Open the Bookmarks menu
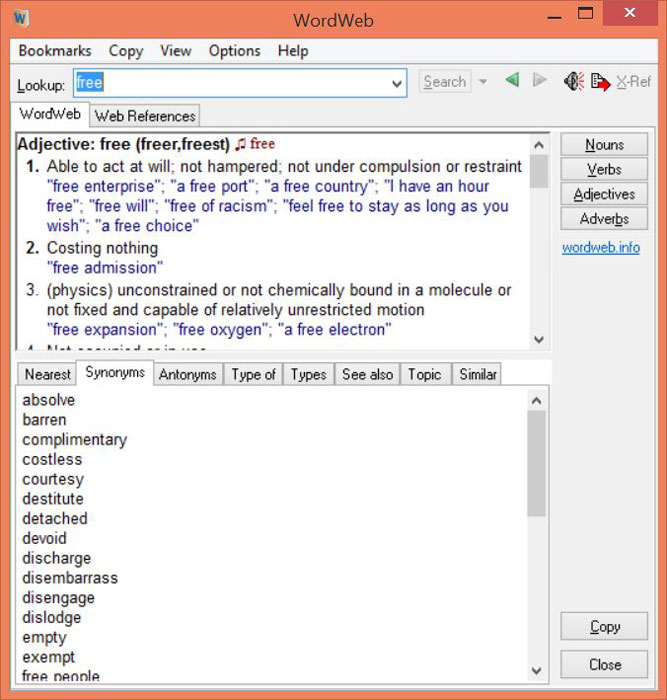Image resolution: width=667 pixels, height=700 pixels. click(55, 51)
